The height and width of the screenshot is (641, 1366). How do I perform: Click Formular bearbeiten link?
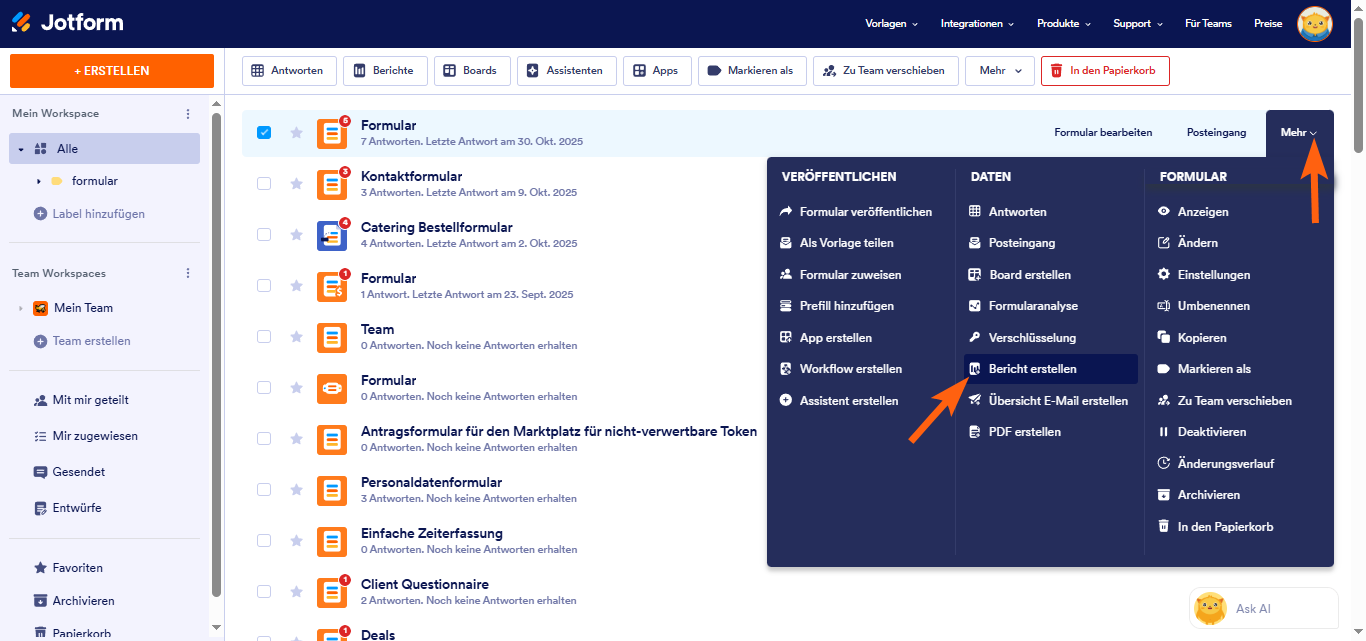tap(1103, 132)
